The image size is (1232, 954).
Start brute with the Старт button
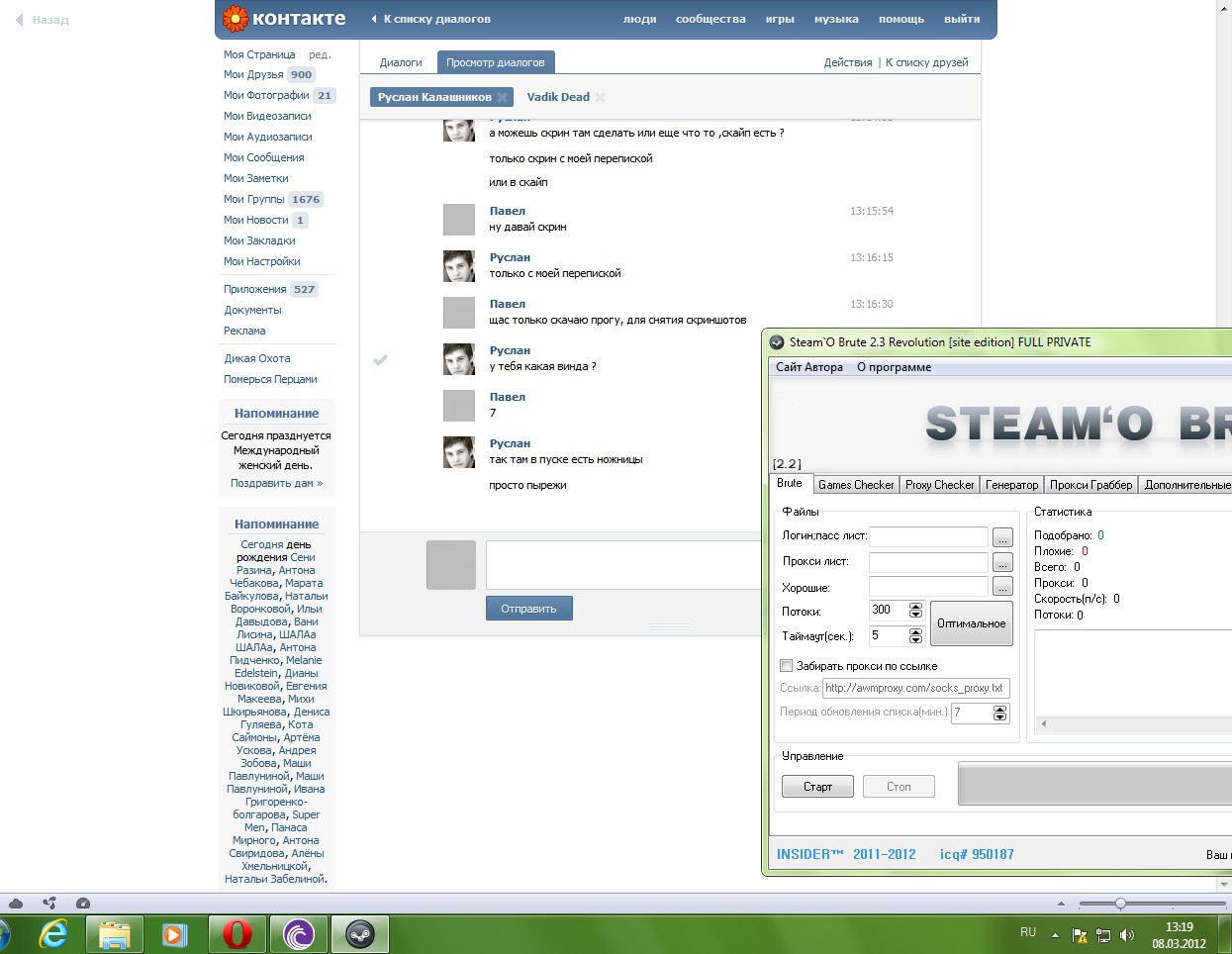pos(817,787)
